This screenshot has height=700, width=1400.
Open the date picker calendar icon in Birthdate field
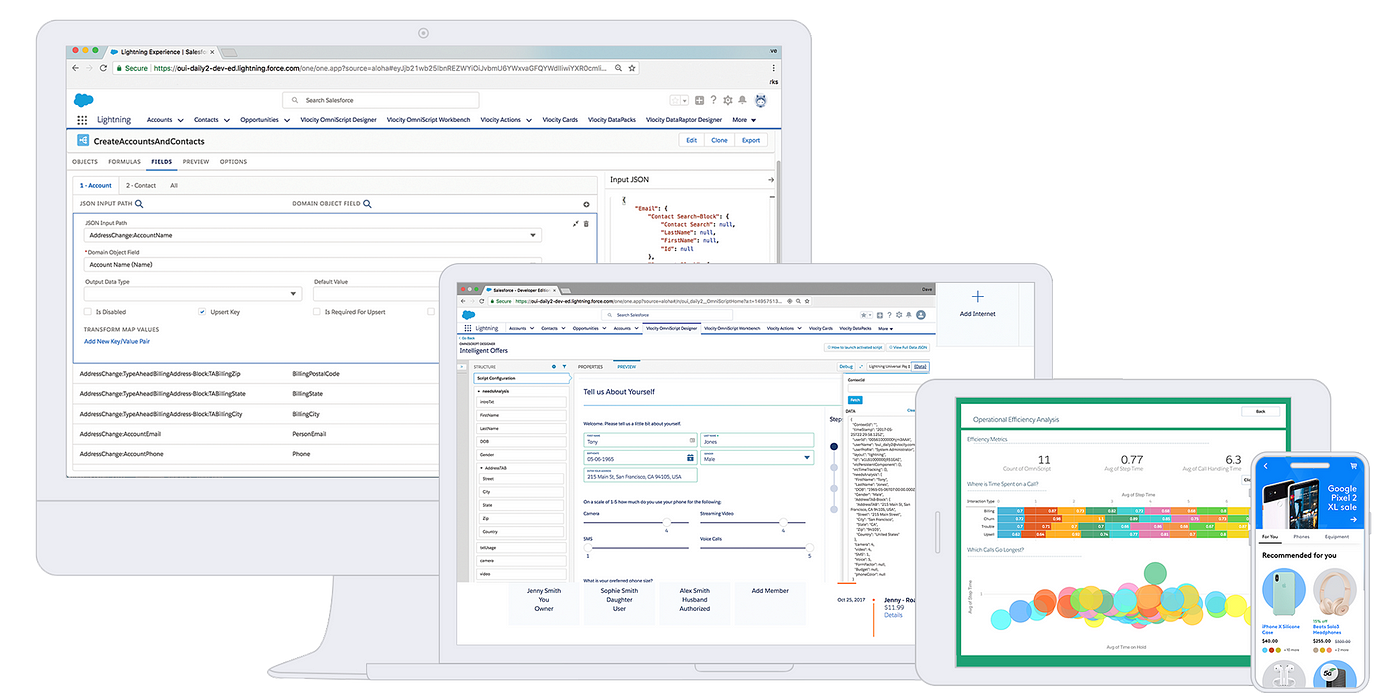click(690, 457)
